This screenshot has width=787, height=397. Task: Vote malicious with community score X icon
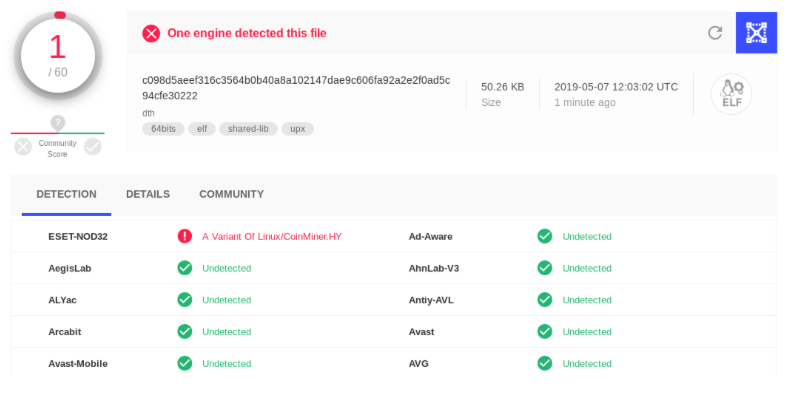pos(23,147)
